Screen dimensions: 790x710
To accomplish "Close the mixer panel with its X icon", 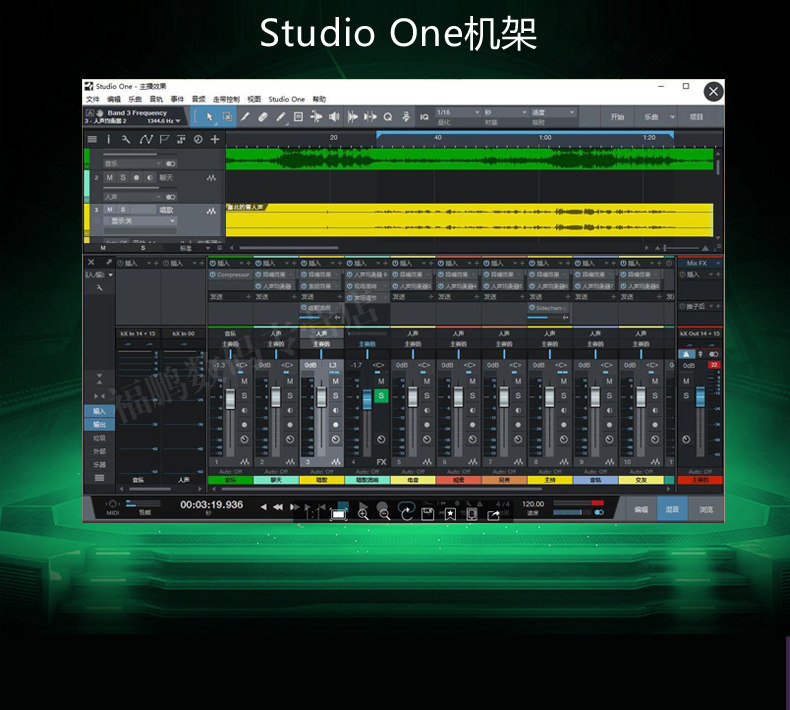I will (91, 262).
